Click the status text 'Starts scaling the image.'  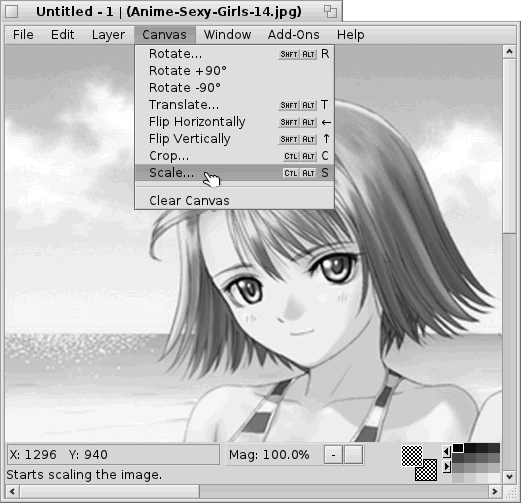click(x=84, y=475)
